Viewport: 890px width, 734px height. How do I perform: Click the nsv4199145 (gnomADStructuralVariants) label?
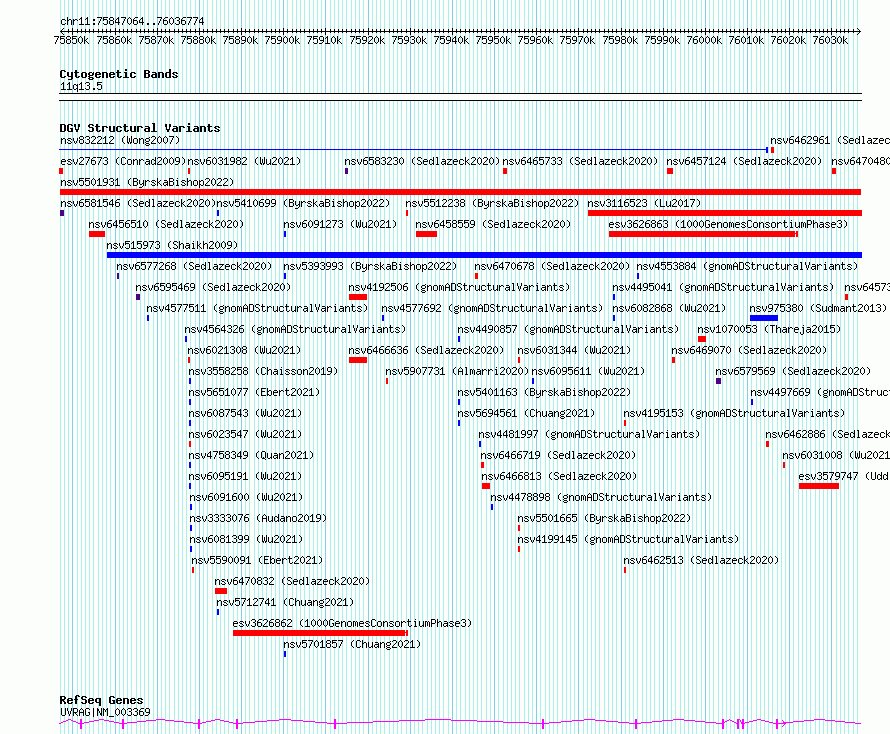(x=628, y=539)
